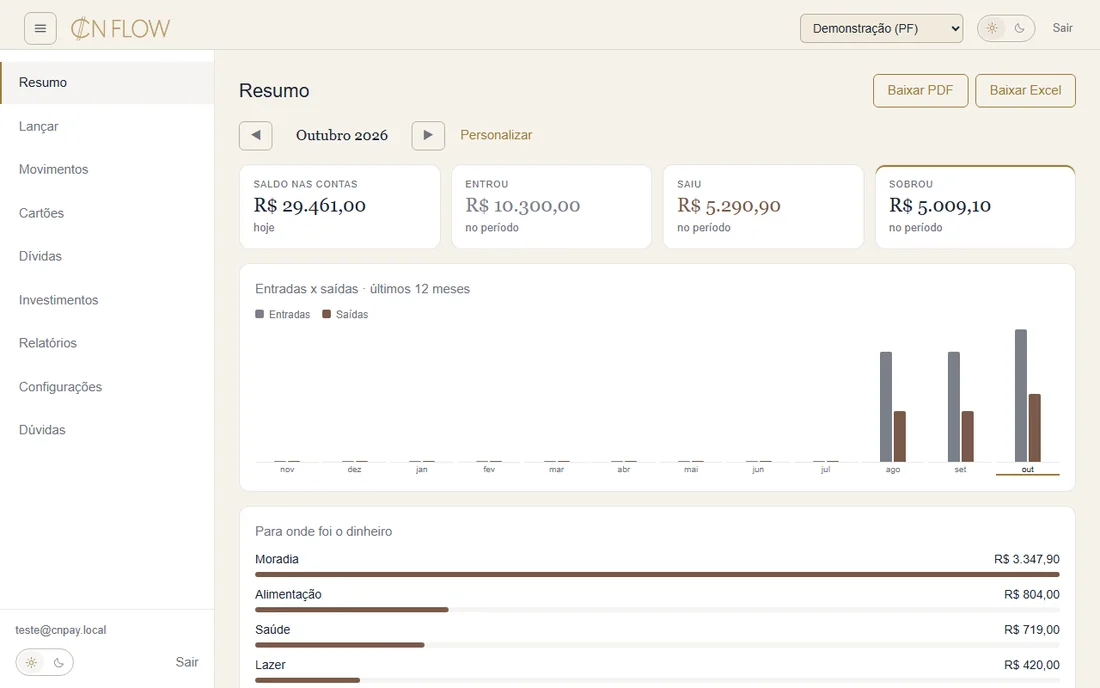The height and width of the screenshot is (688, 1100).
Task: Select dark theme moon icon in sidebar
Action: (x=59, y=662)
